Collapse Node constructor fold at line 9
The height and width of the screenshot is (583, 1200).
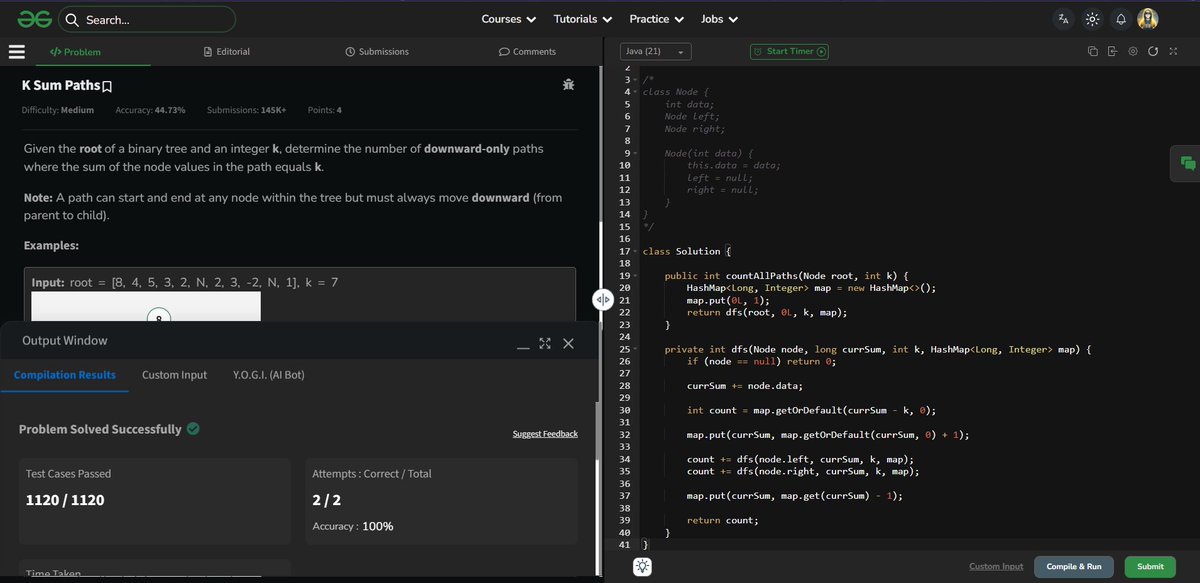(x=635, y=153)
